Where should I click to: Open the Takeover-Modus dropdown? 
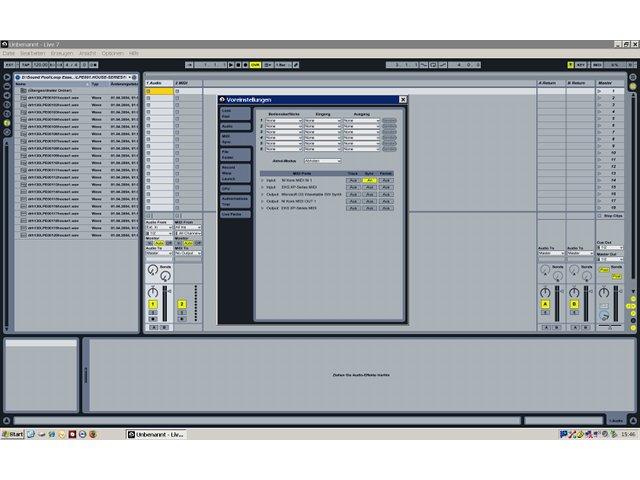[322, 161]
